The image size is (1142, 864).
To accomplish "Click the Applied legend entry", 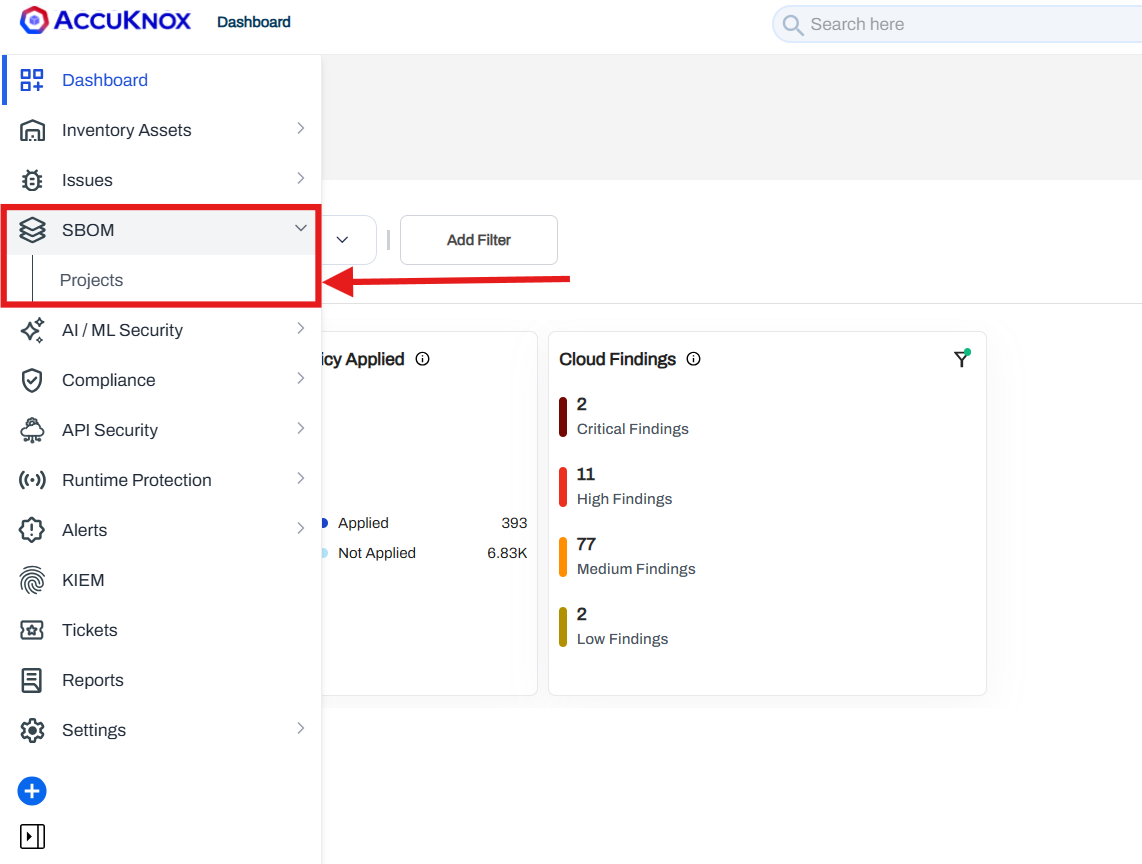I will click(x=363, y=523).
